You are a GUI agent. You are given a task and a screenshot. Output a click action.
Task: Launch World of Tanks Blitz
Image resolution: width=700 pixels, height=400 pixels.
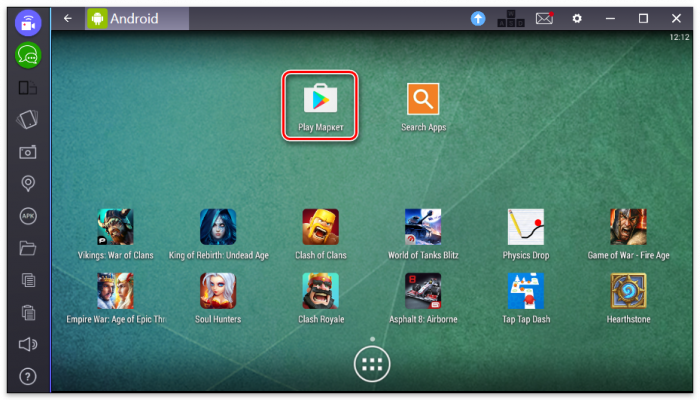(423, 227)
